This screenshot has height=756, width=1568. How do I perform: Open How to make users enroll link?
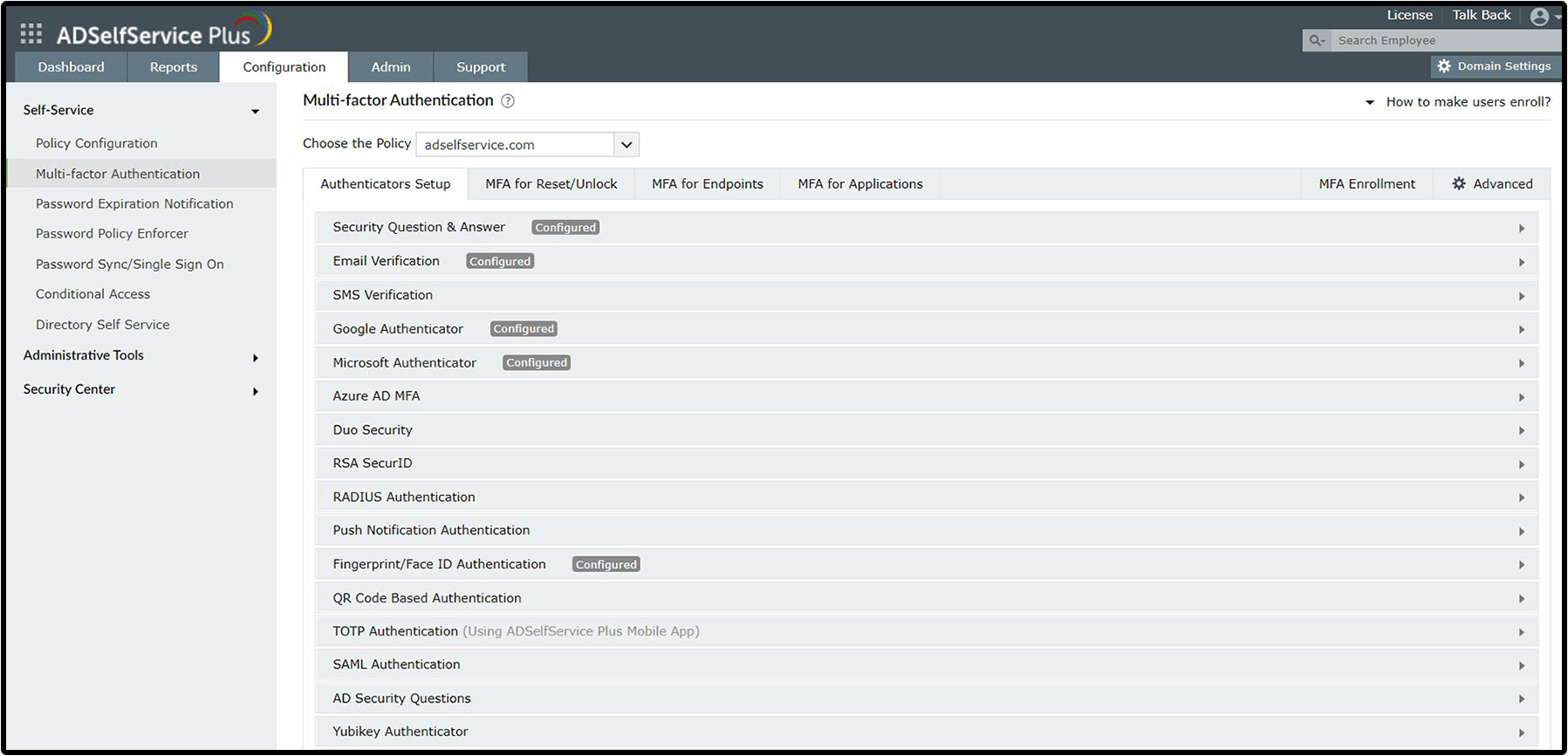1469,102
